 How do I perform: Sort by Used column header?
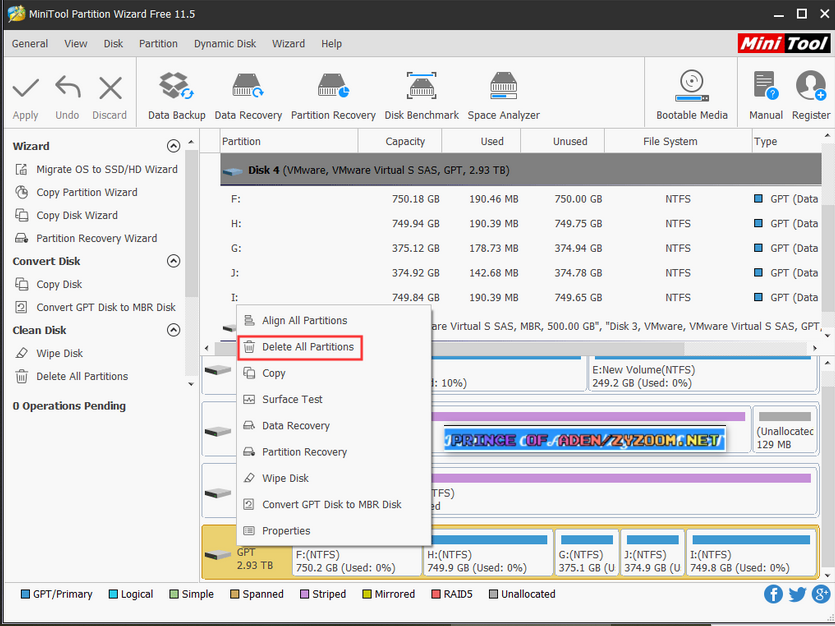[481, 141]
